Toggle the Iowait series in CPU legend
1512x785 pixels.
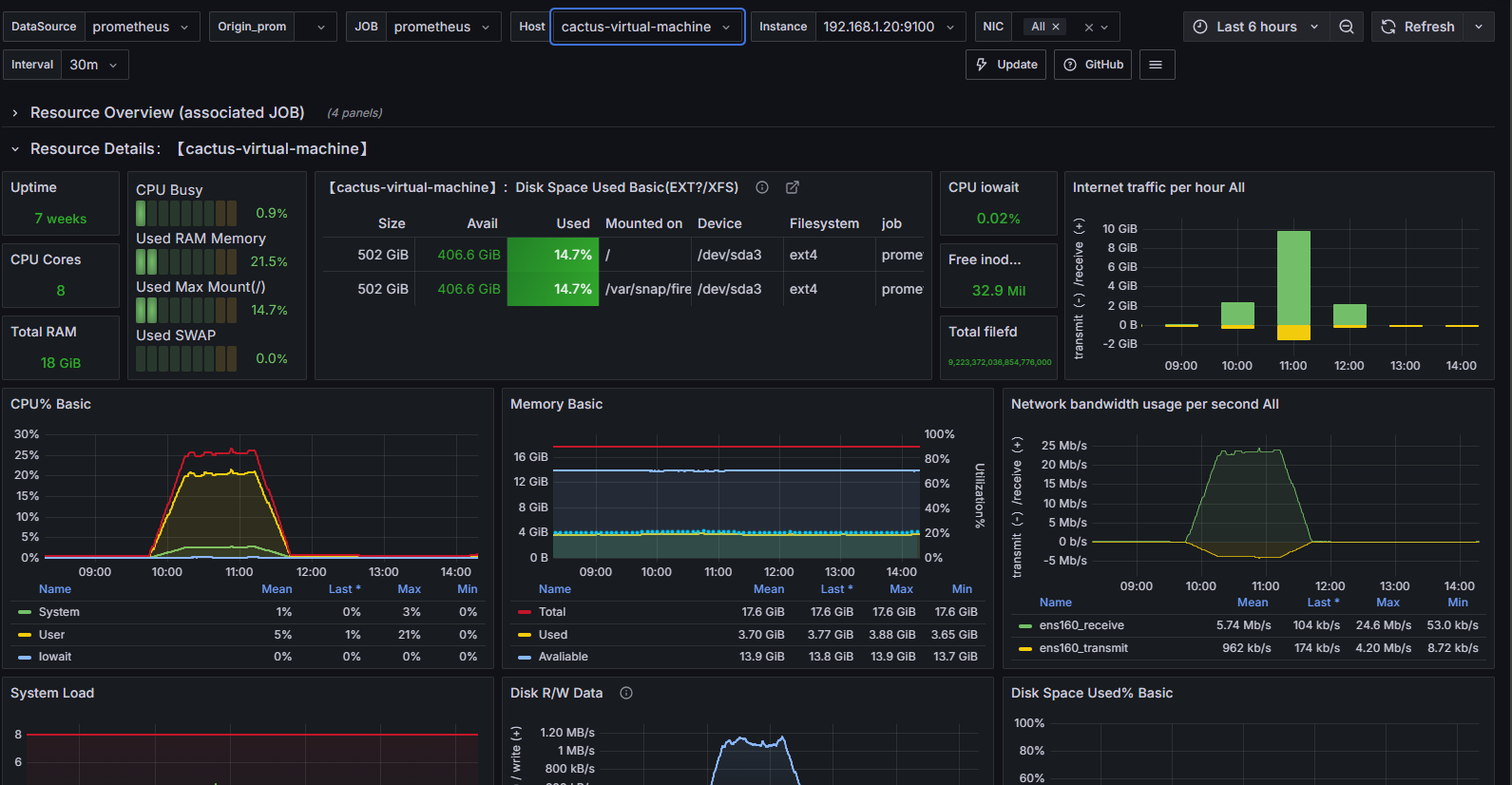tap(55, 657)
